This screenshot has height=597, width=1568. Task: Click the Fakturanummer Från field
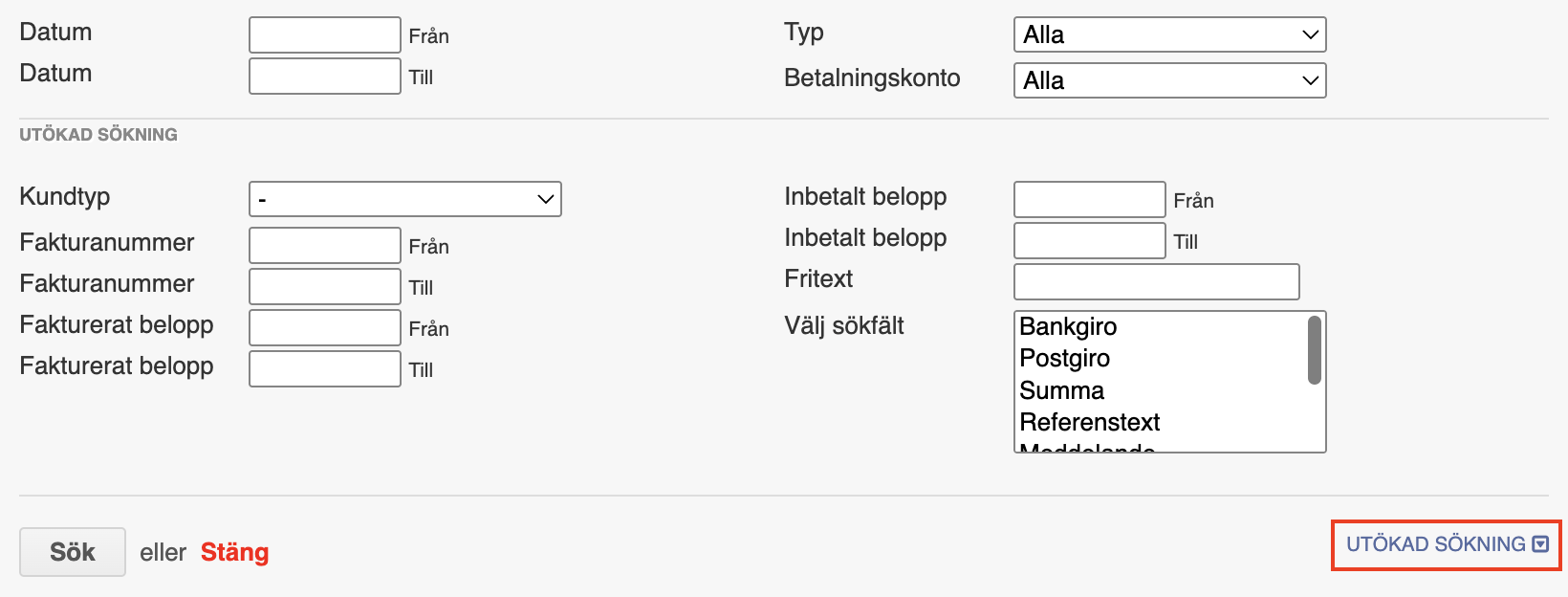click(x=325, y=246)
